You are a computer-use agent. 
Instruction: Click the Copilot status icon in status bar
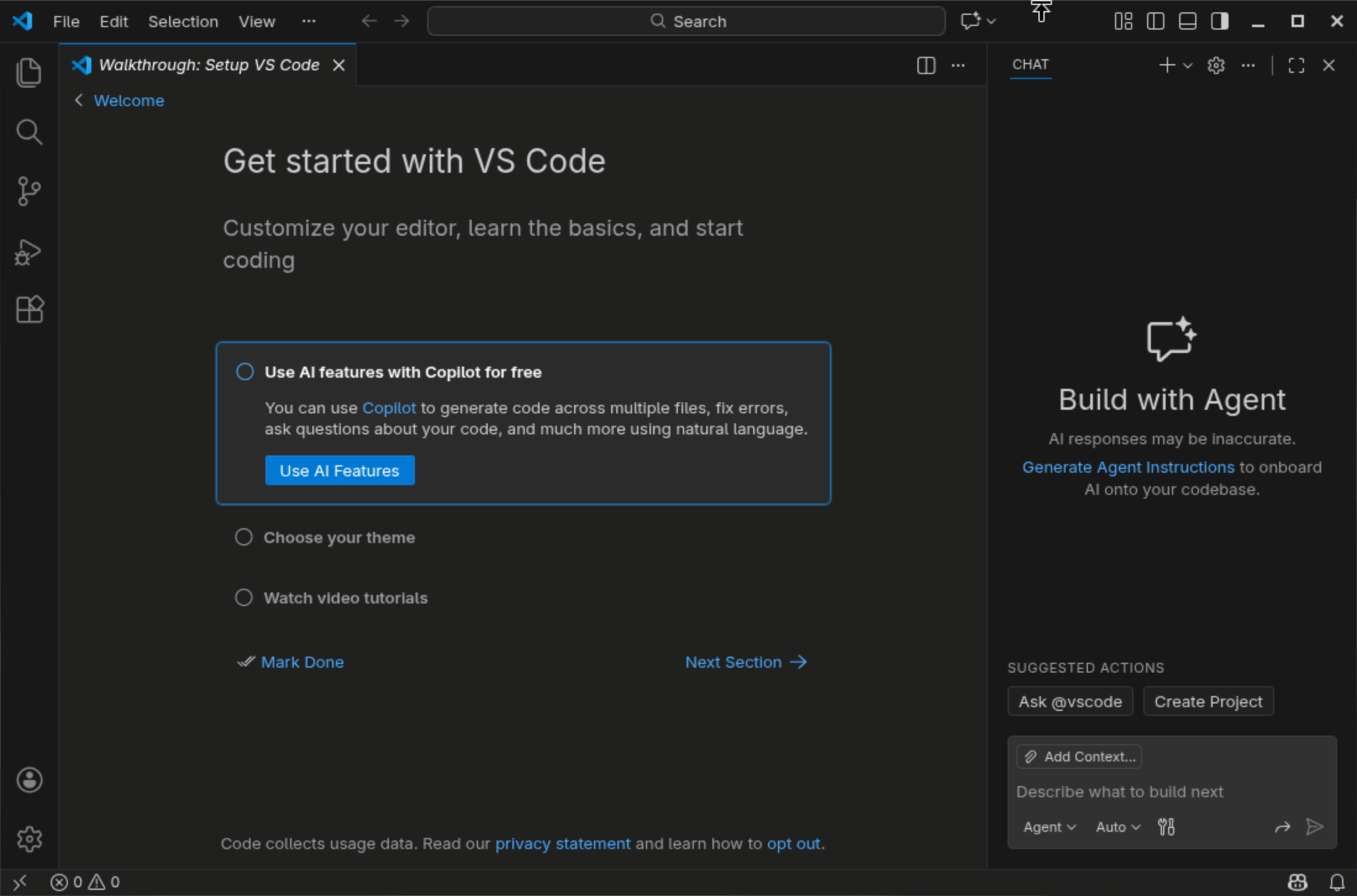pyautogui.click(x=1297, y=882)
